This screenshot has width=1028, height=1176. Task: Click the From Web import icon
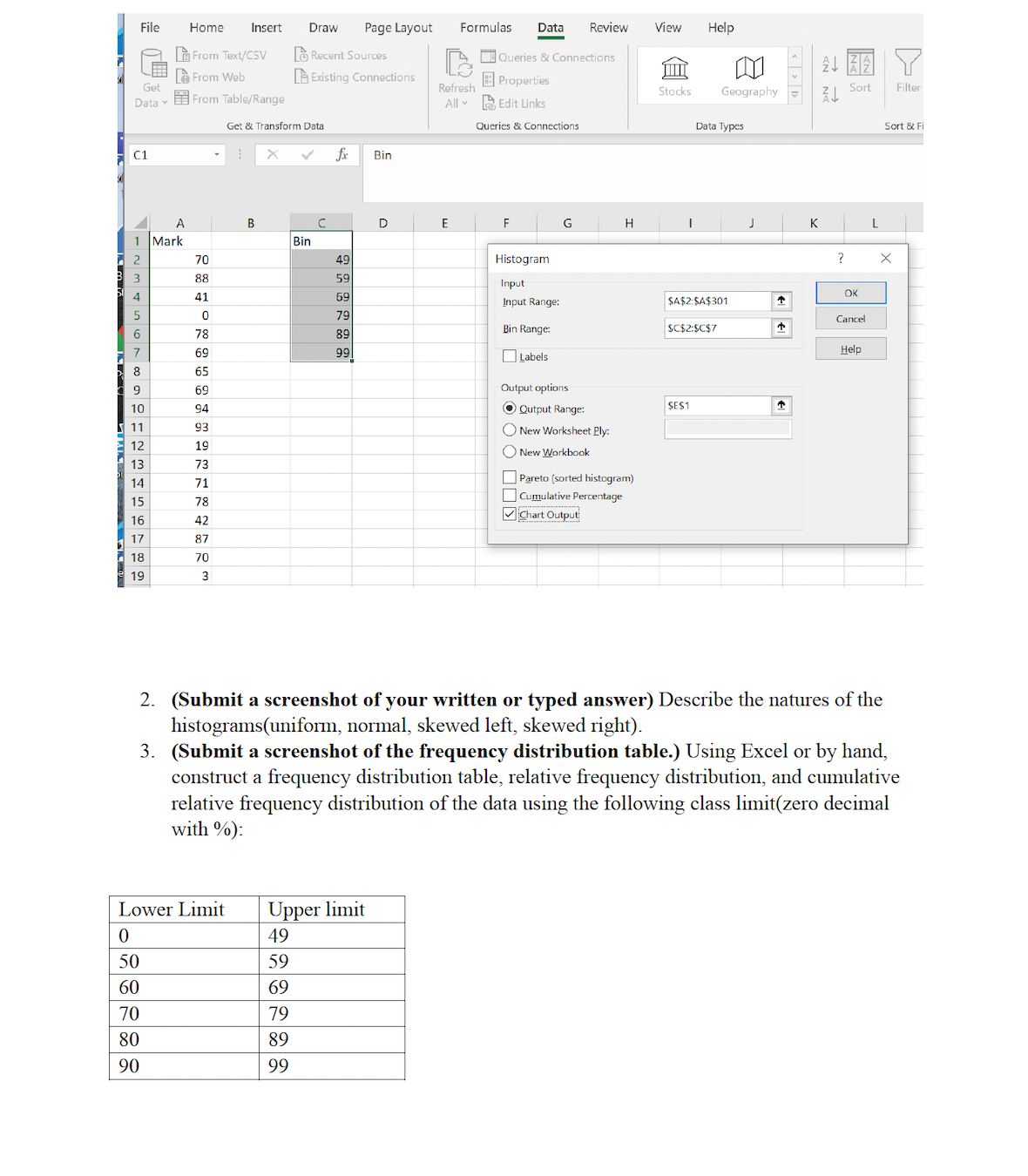pos(183,77)
